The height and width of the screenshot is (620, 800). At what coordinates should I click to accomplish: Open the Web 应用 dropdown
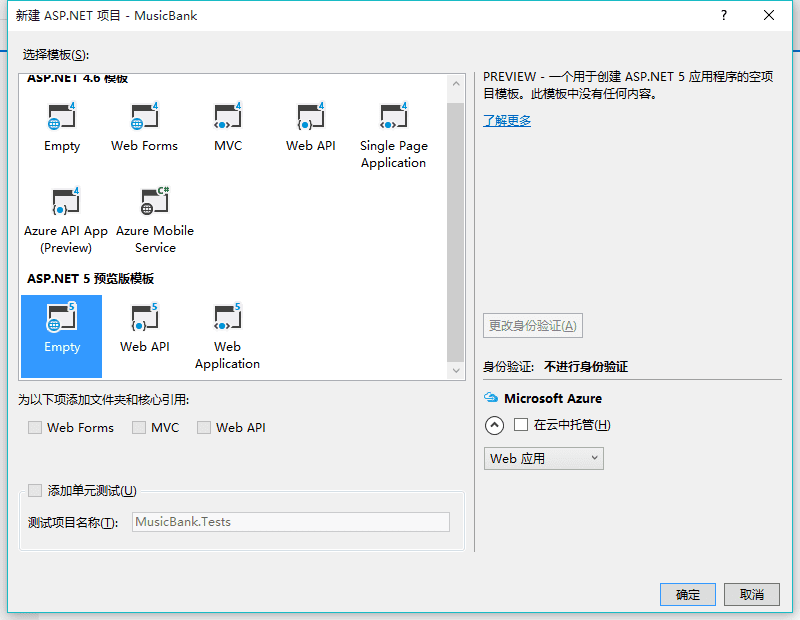point(543,458)
